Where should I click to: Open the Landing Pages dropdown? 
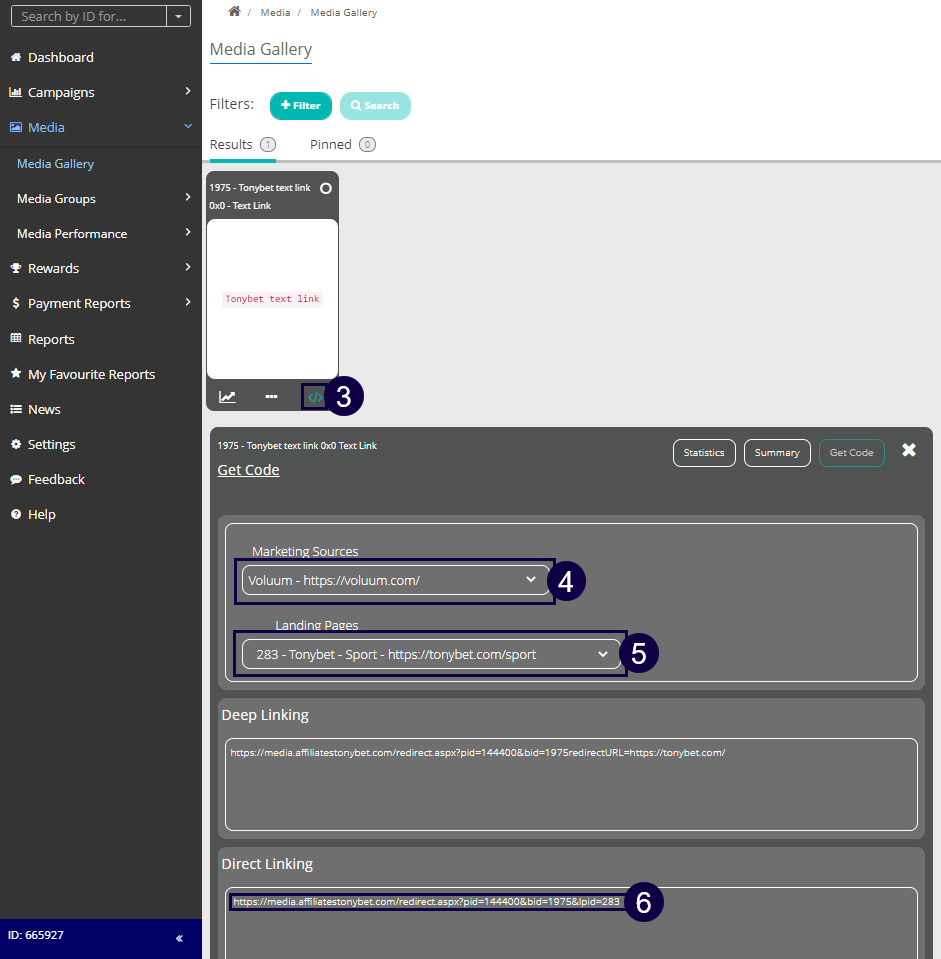tap(431, 654)
